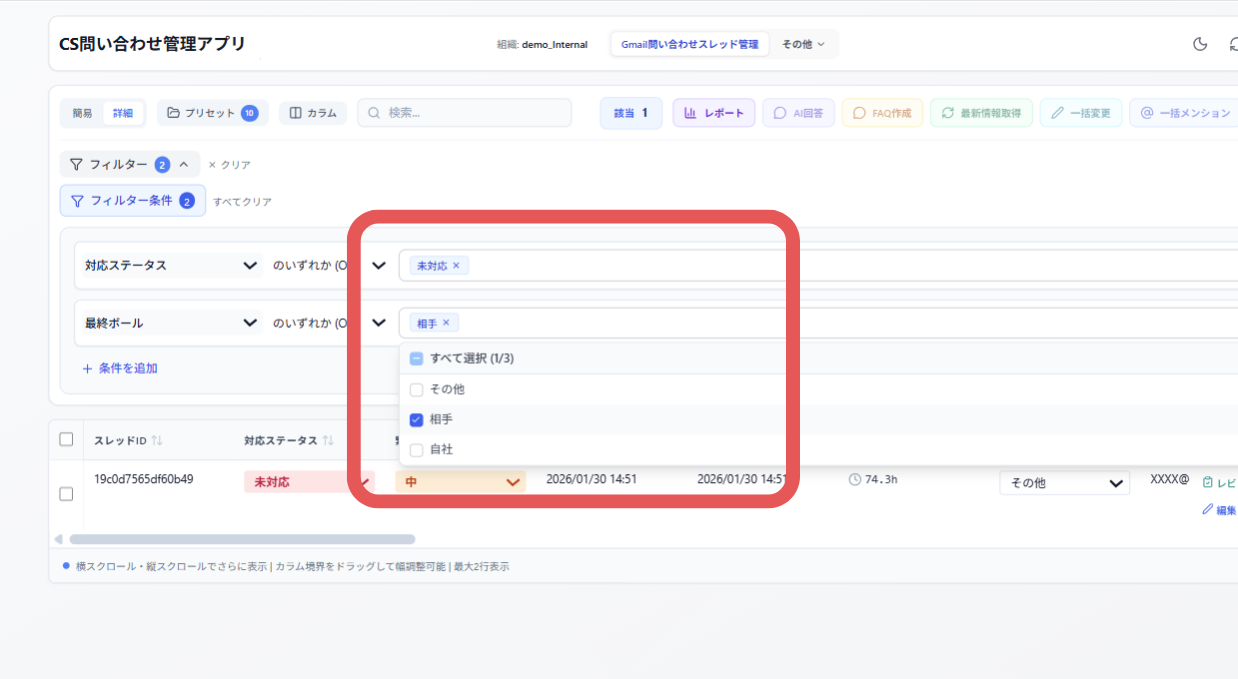Open the 未対応 status dropdown in row
1238x679 pixels.
(309, 482)
